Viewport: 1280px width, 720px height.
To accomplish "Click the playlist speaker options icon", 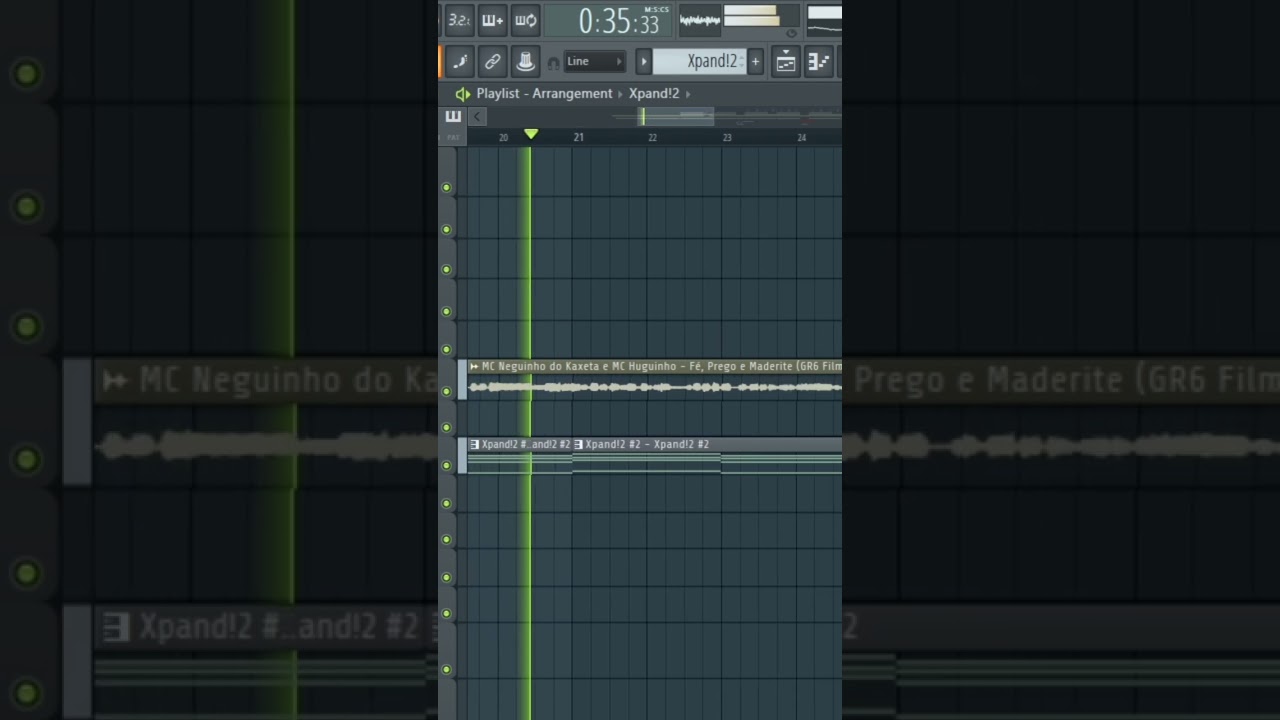I will pyautogui.click(x=462, y=93).
